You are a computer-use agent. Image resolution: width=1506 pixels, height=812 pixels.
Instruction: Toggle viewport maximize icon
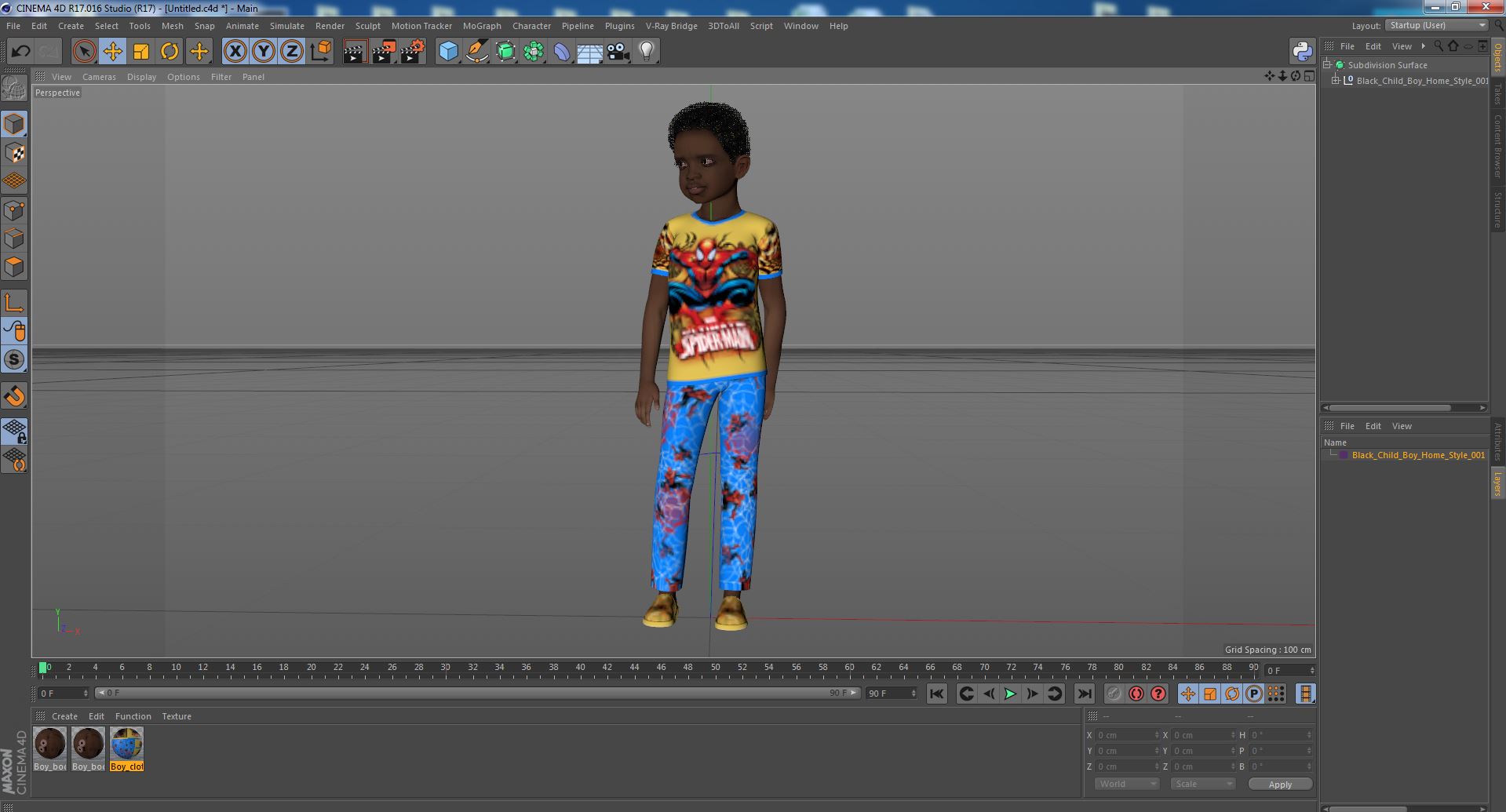pos(1309,76)
